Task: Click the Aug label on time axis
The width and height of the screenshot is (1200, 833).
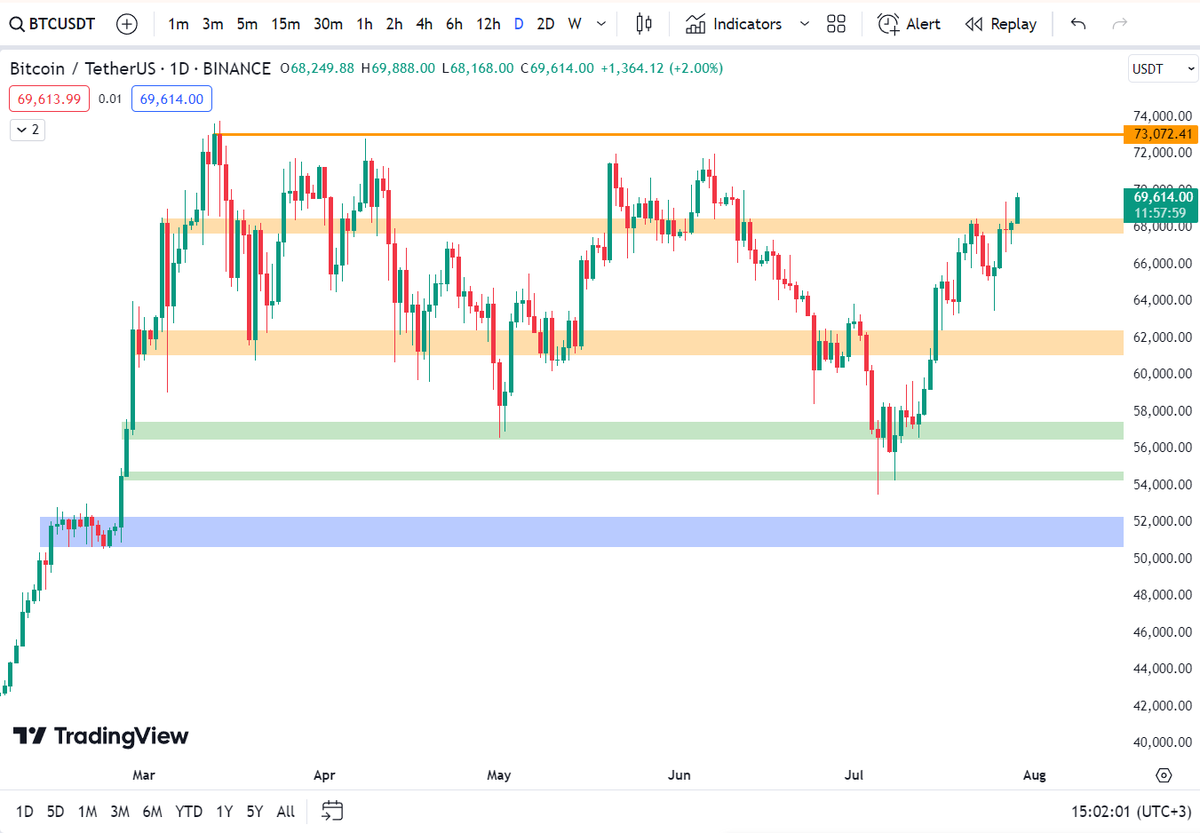Action: [x=1034, y=775]
